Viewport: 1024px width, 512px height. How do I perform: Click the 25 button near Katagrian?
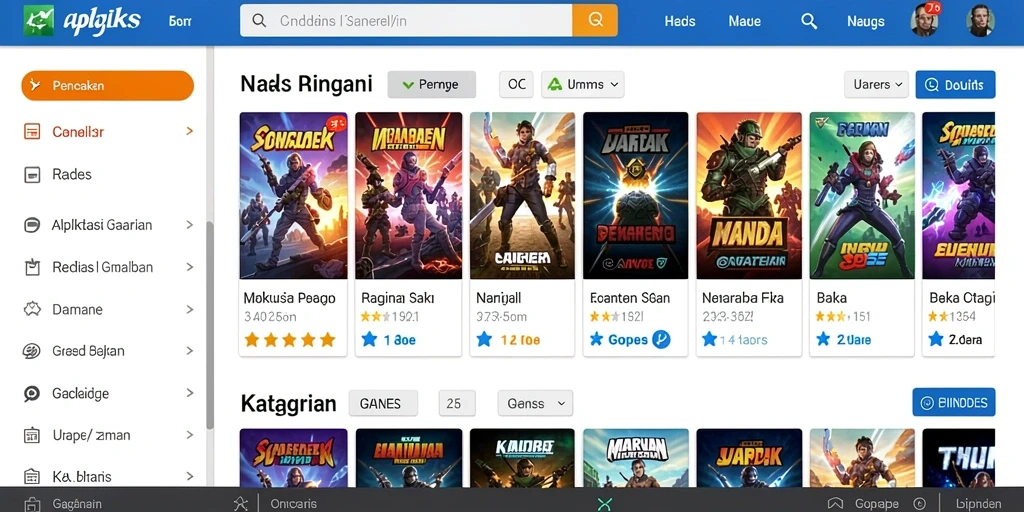coord(456,404)
